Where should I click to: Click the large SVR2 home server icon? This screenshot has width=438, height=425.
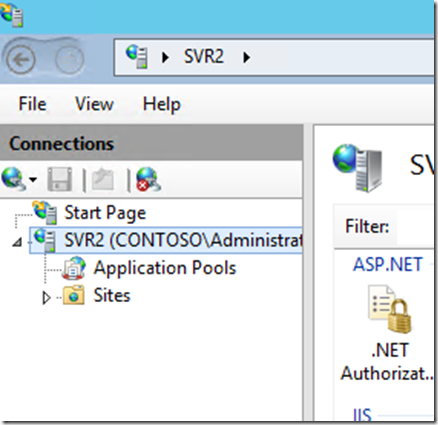tap(357, 168)
